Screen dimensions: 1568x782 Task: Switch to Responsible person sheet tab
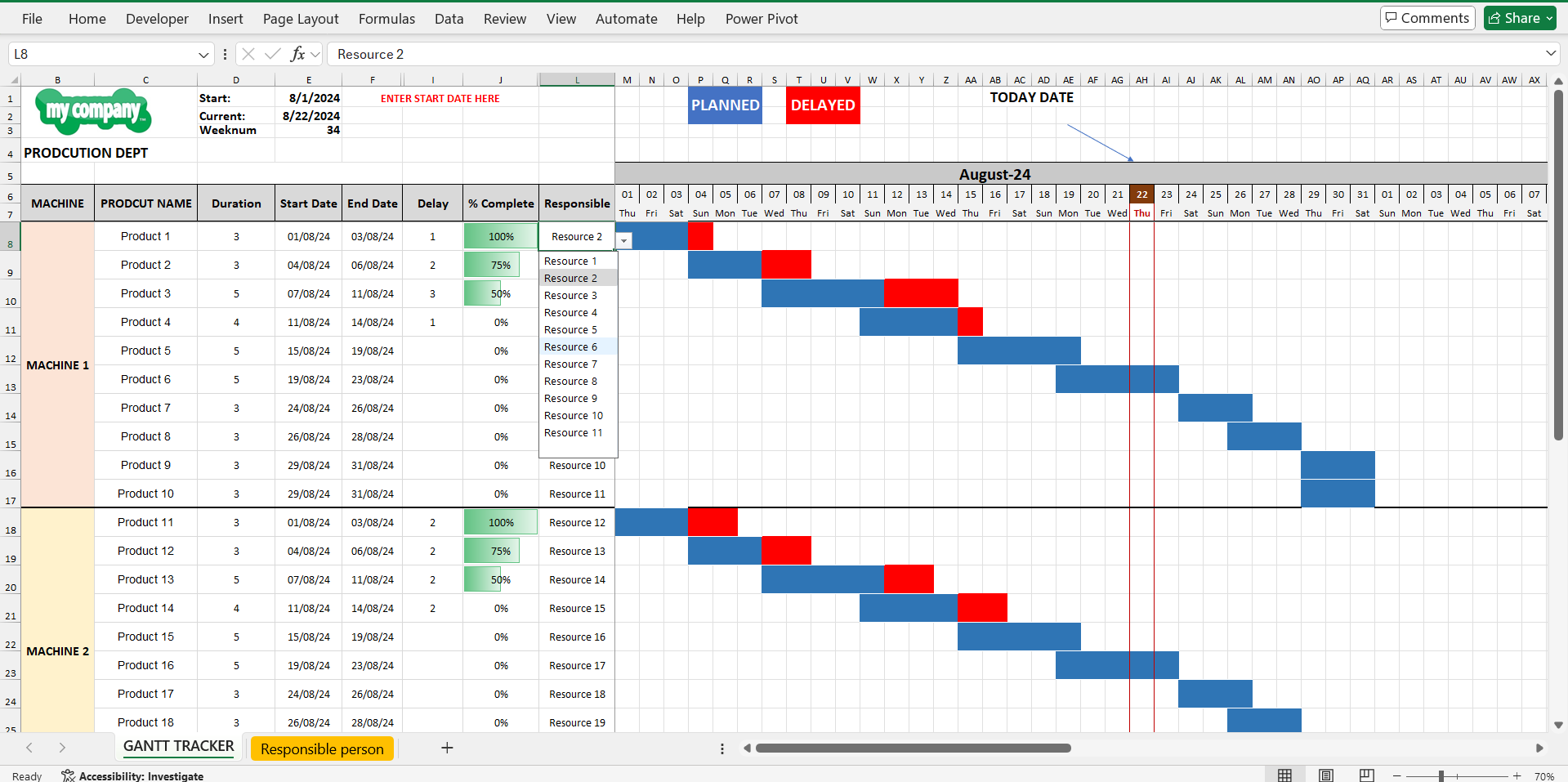click(322, 748)
